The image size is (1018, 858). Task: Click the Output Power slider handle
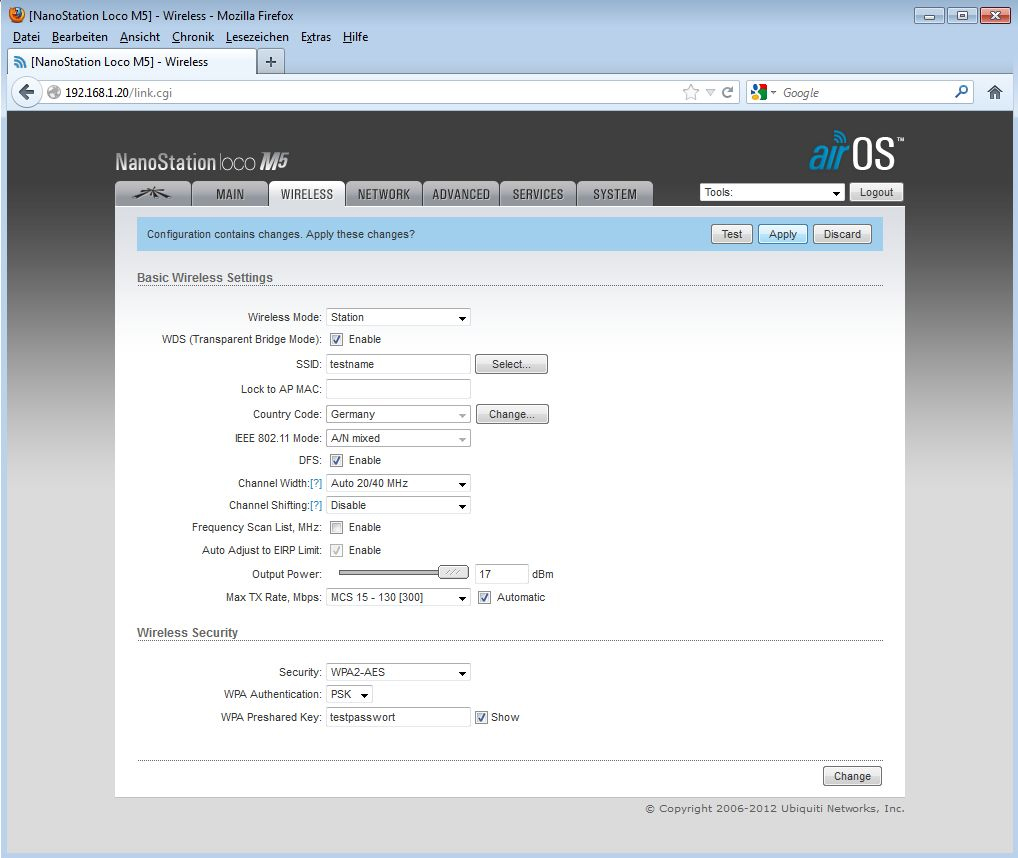pyautogui.click(x=453, y=572)
